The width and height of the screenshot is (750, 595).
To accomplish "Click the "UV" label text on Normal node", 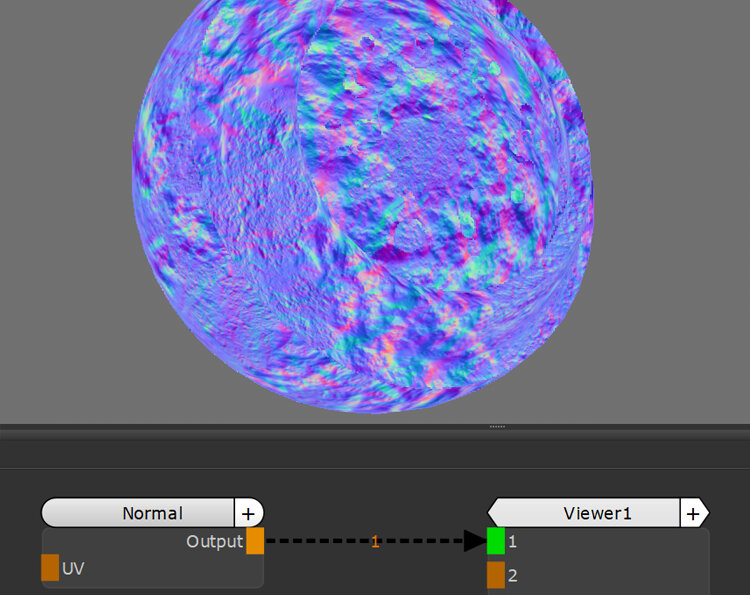I will coord(73,568).
